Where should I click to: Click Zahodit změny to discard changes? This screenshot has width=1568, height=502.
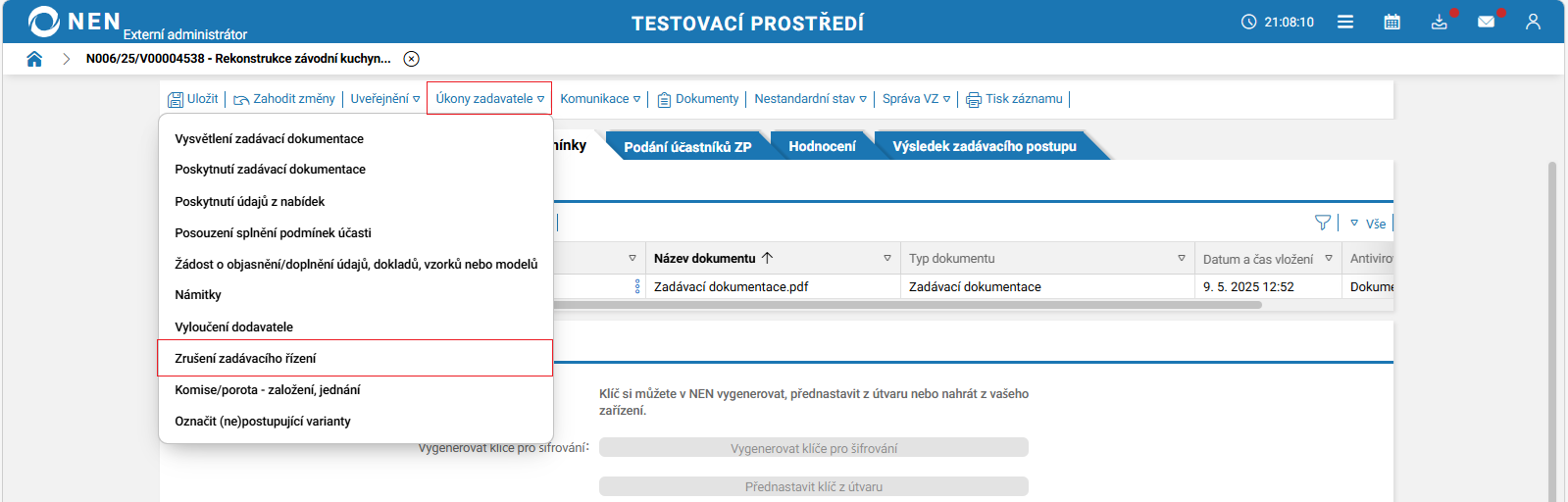[x=284, y=99]
